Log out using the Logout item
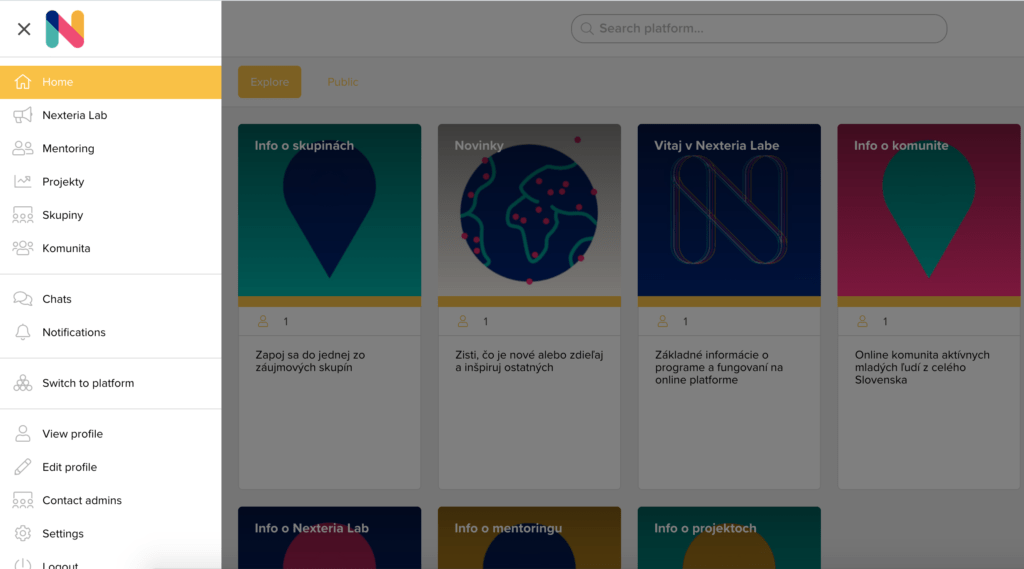Viewport: 1024px width, 569px height. click(x=60, y=564)
